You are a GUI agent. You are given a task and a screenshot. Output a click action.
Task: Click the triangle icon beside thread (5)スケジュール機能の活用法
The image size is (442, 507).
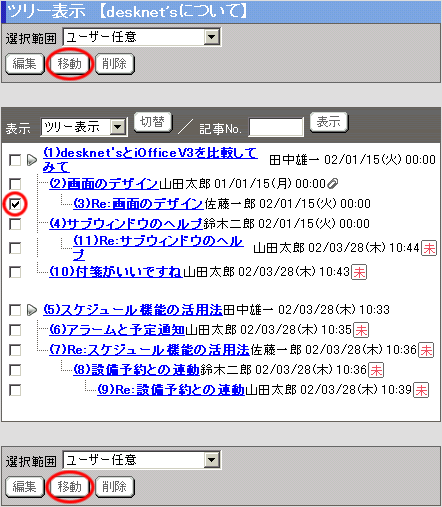[32, 310]
